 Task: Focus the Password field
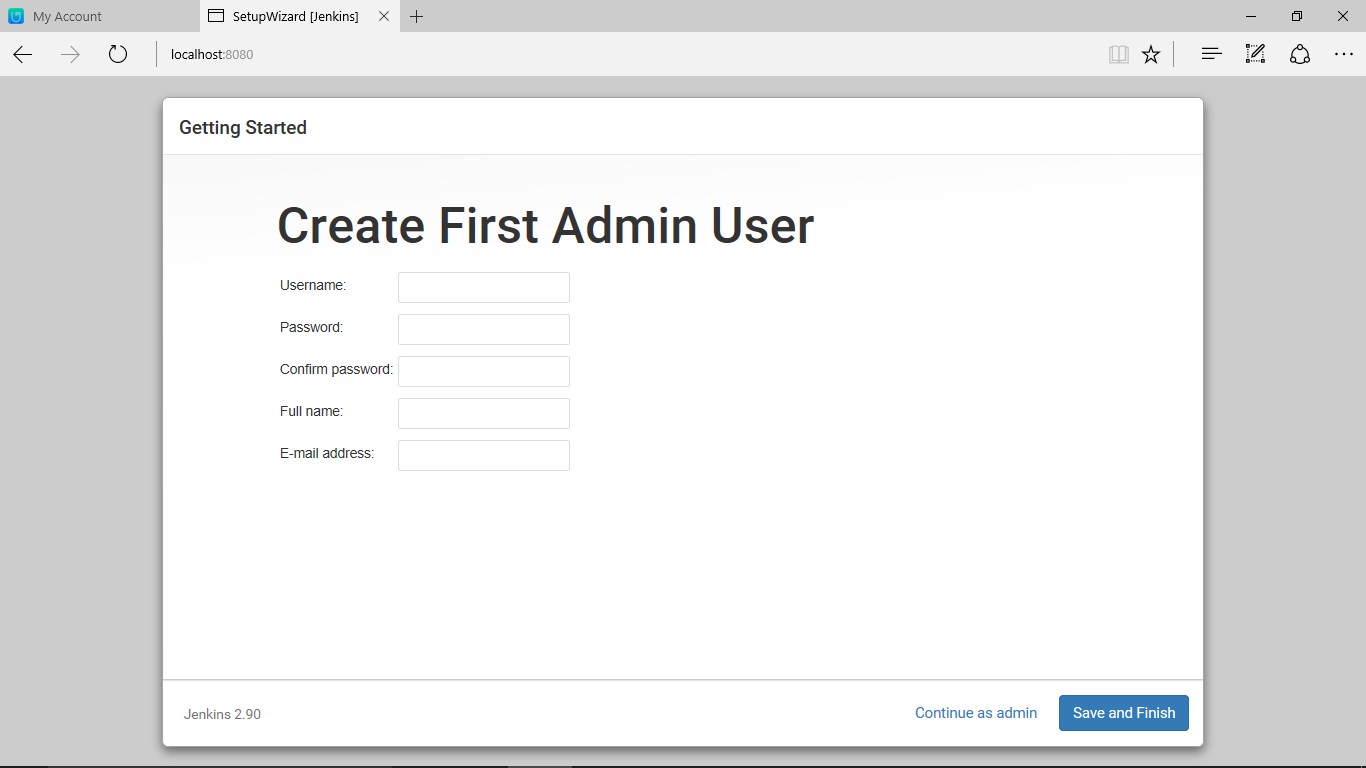click(x=483, y=329)
